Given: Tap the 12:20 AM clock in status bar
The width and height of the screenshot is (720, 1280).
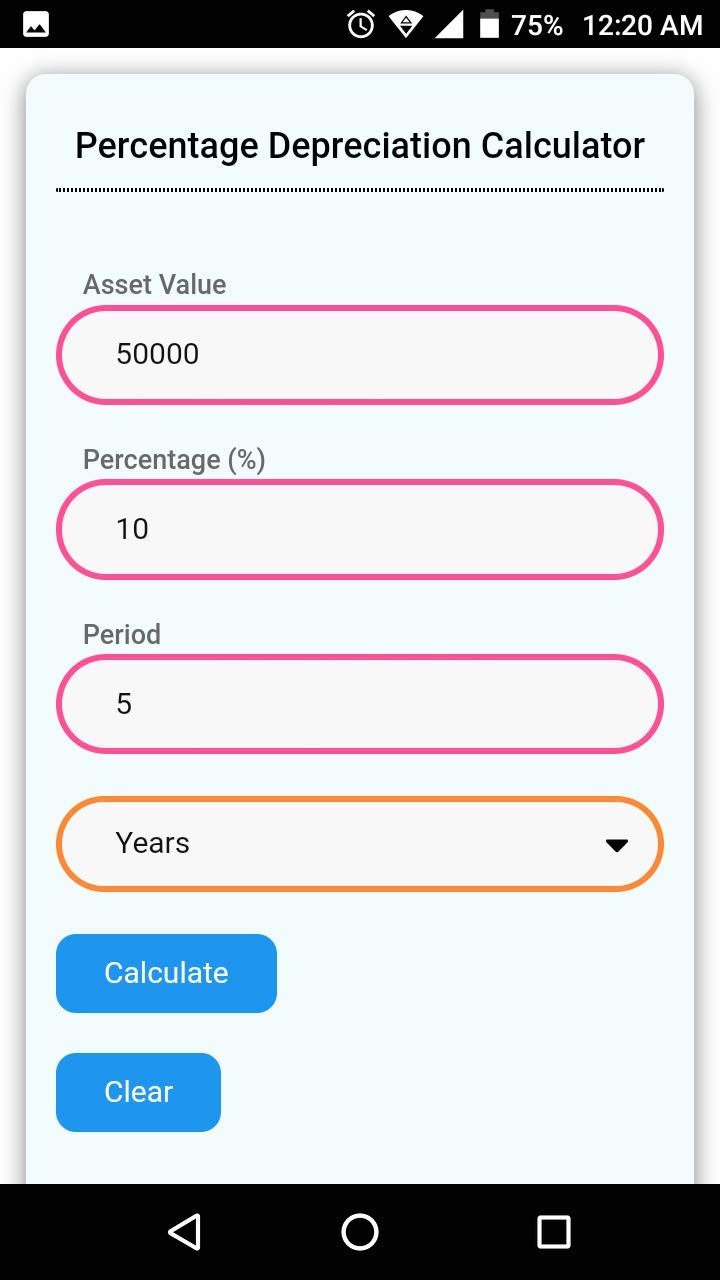Looking at the screenshot, I should pos(642,24).
